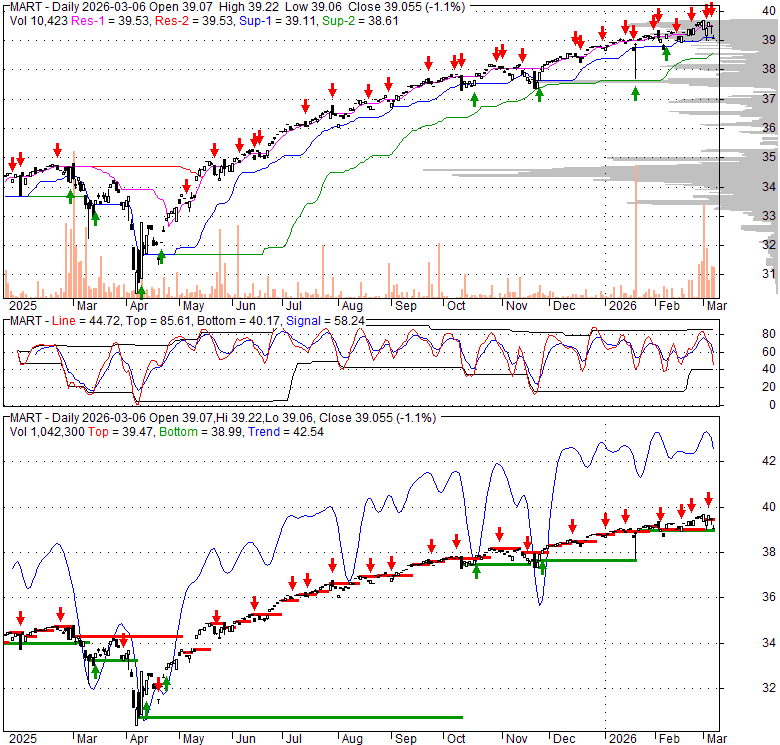780x745 pixels.
Task: Click the 42 label on the bottom chart axis
Action: click(769, 461)
